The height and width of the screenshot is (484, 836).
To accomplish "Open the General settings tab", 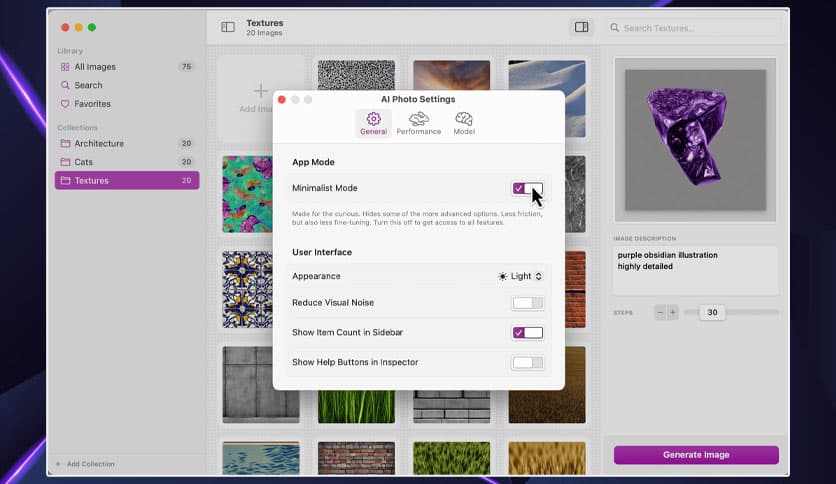I will pos(373,124).
